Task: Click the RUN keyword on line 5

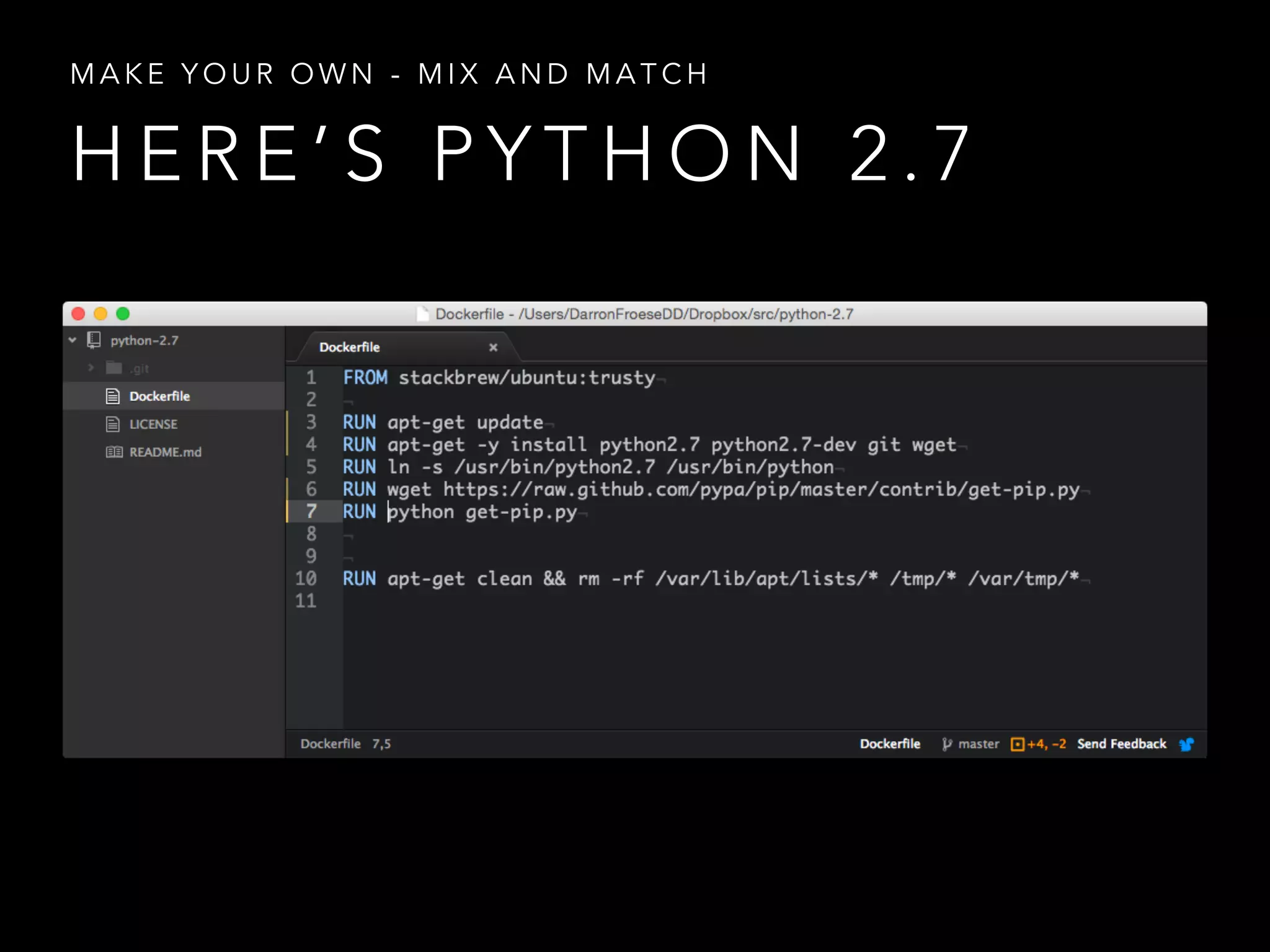Action: click(360, 467)
